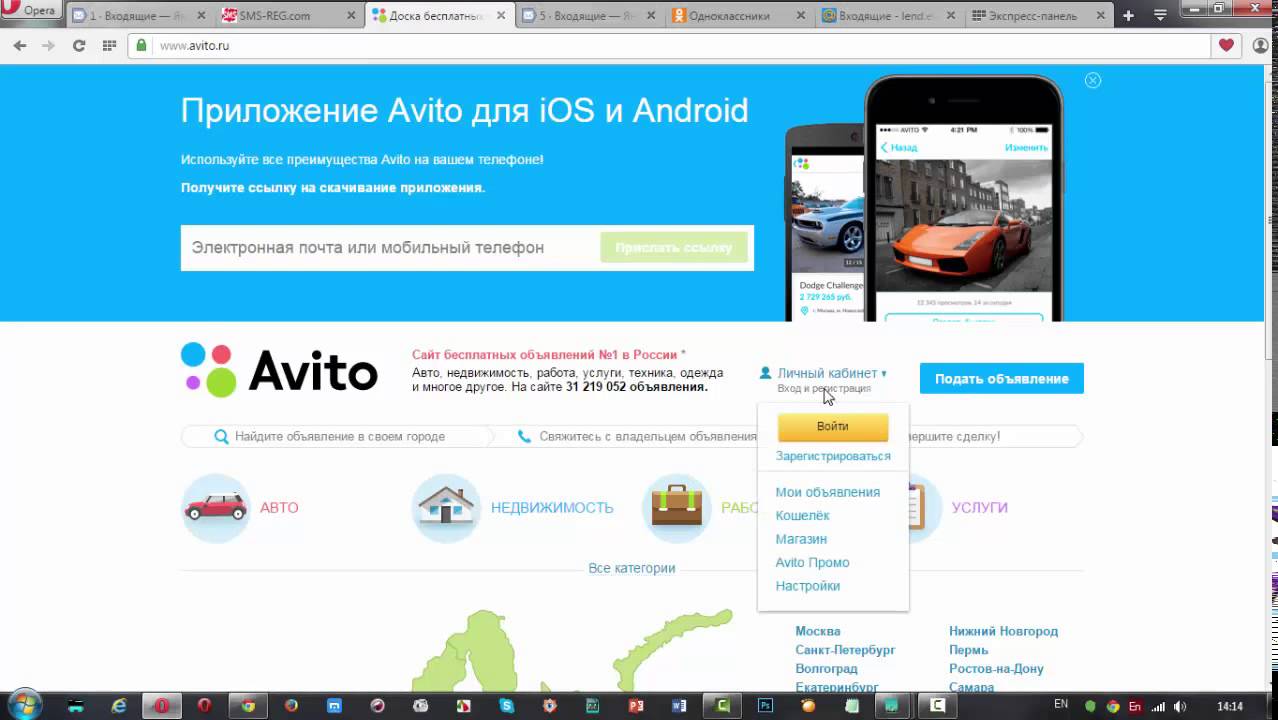Select the city 'Ростов-на-Дону'
The height and width of the screenshot is (720, 1278).
click(x=996, y=669)
